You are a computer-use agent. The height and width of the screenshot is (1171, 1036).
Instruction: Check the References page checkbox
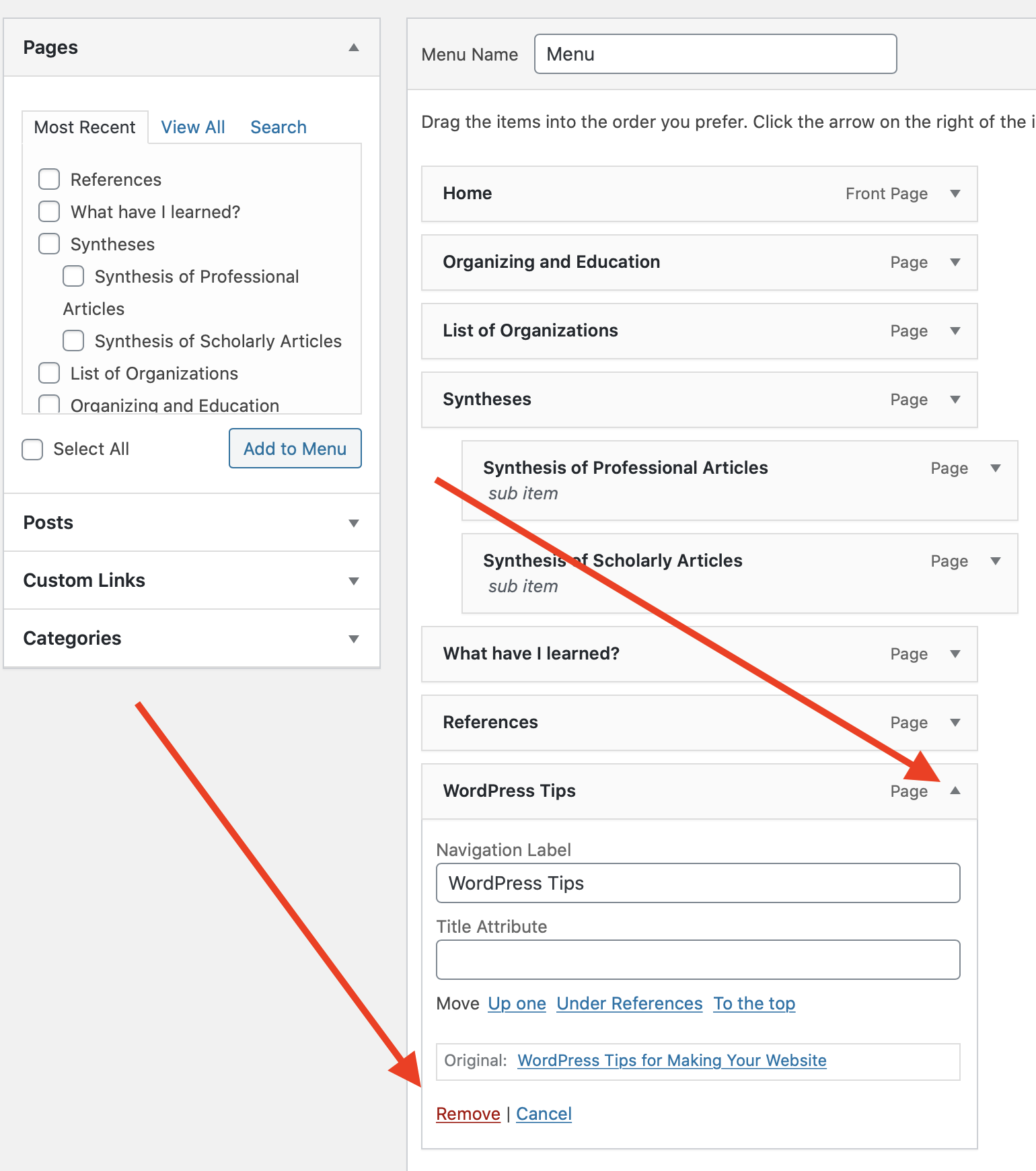click(49, 180)
